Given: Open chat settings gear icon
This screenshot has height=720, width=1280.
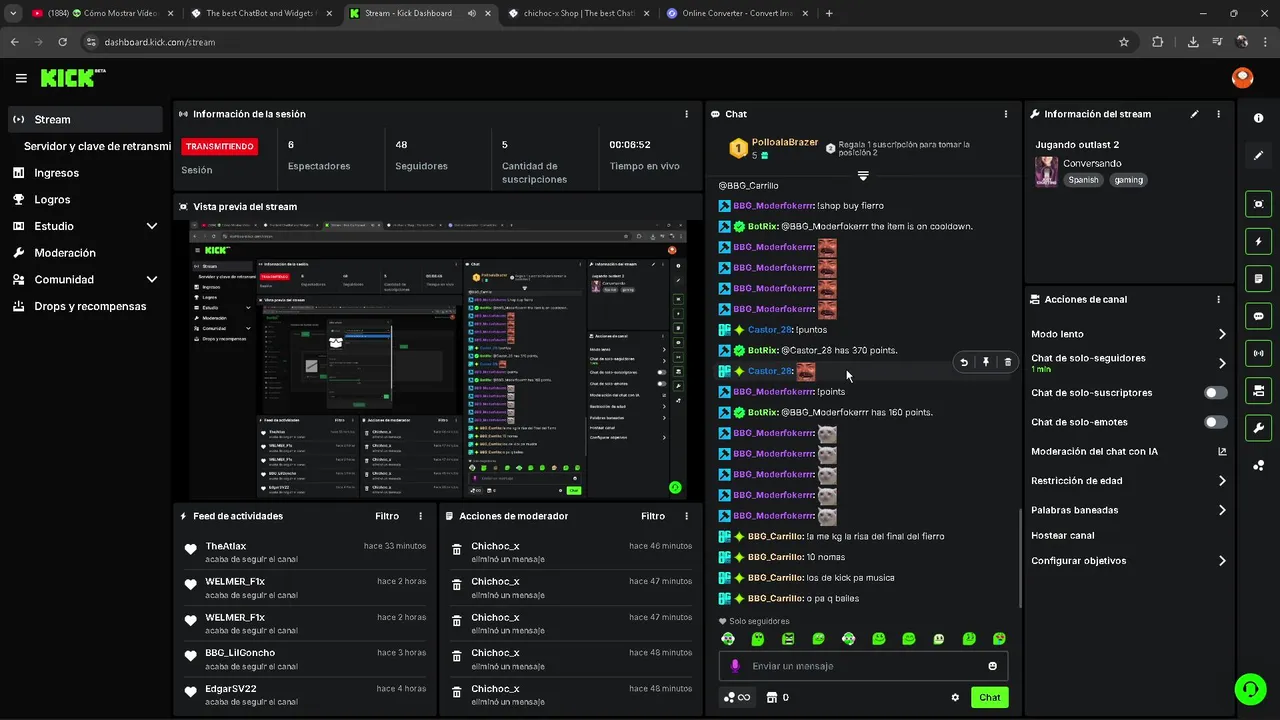Looking at the screenshot, I should [955, 698].
